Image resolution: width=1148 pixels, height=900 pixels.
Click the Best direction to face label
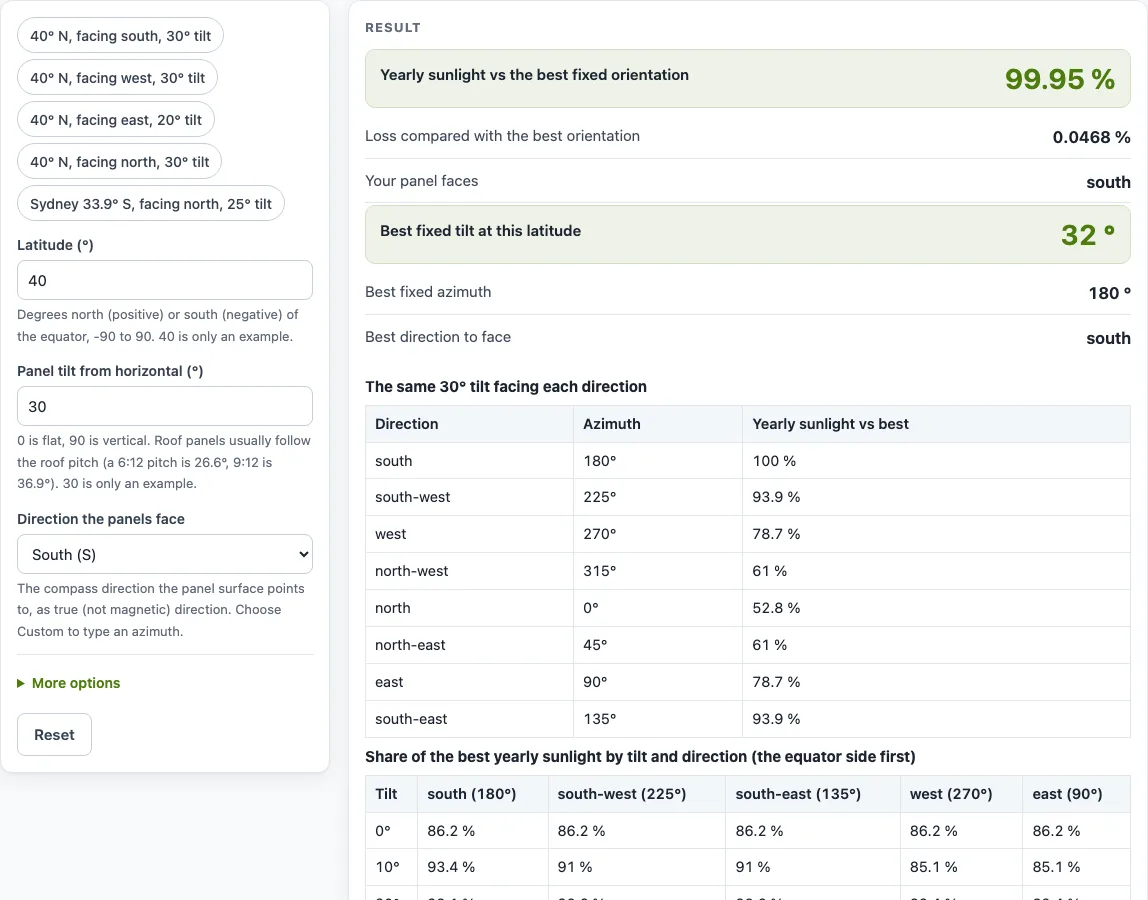coord(438,337)
